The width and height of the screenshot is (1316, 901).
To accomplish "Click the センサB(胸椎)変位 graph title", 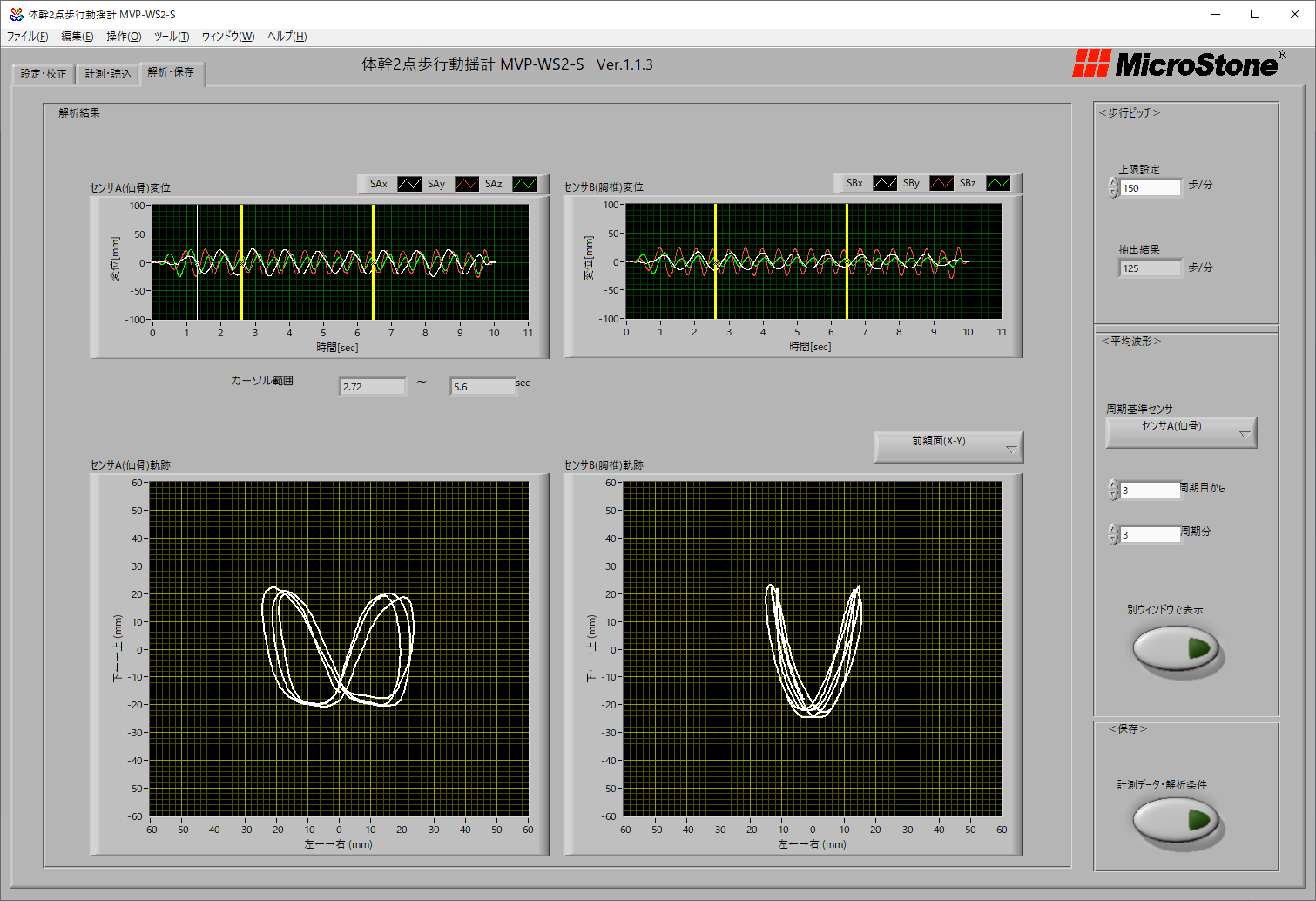I will click(x=604, y=187).
